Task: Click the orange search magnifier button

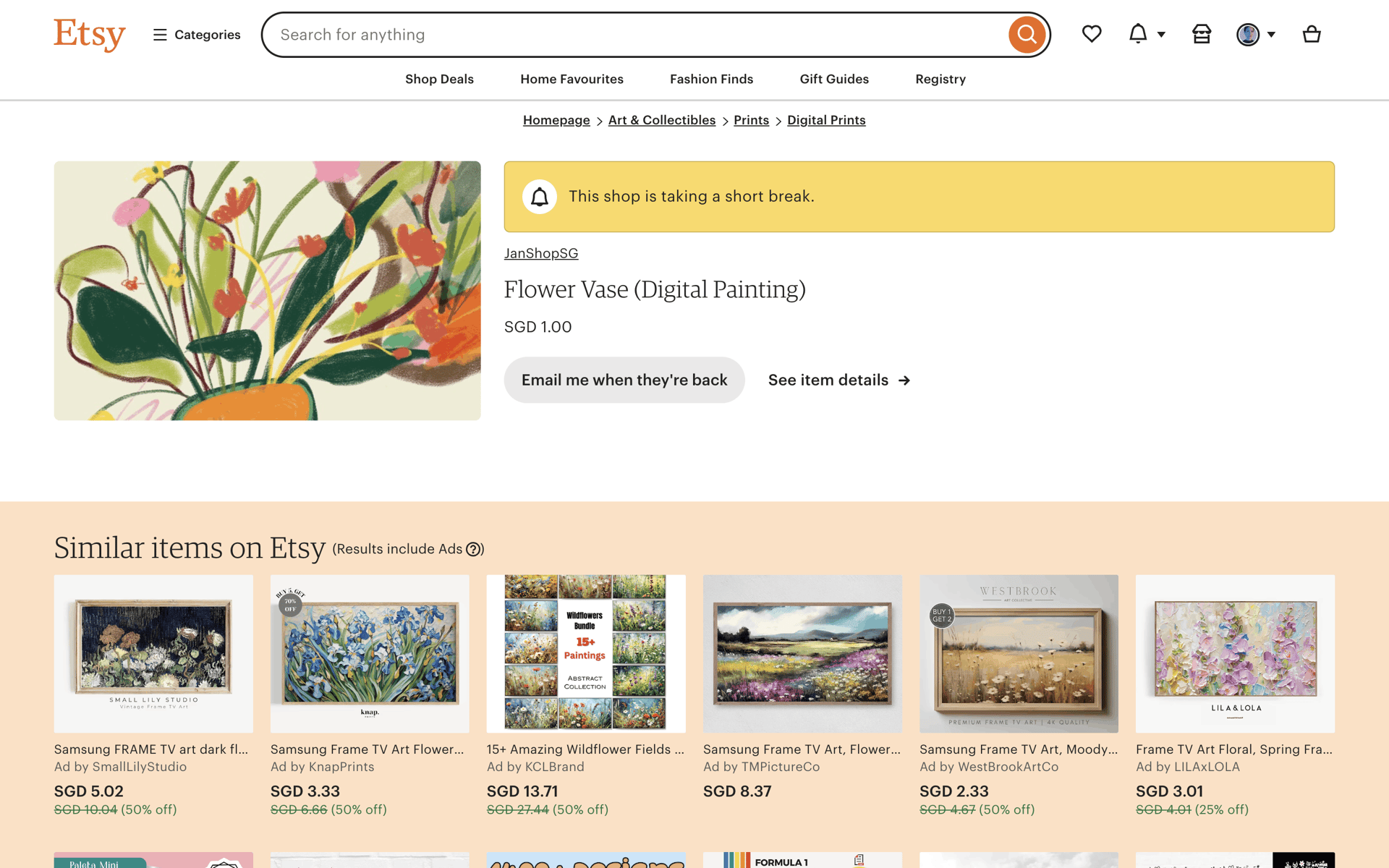Action: (x=1027, y=35)
